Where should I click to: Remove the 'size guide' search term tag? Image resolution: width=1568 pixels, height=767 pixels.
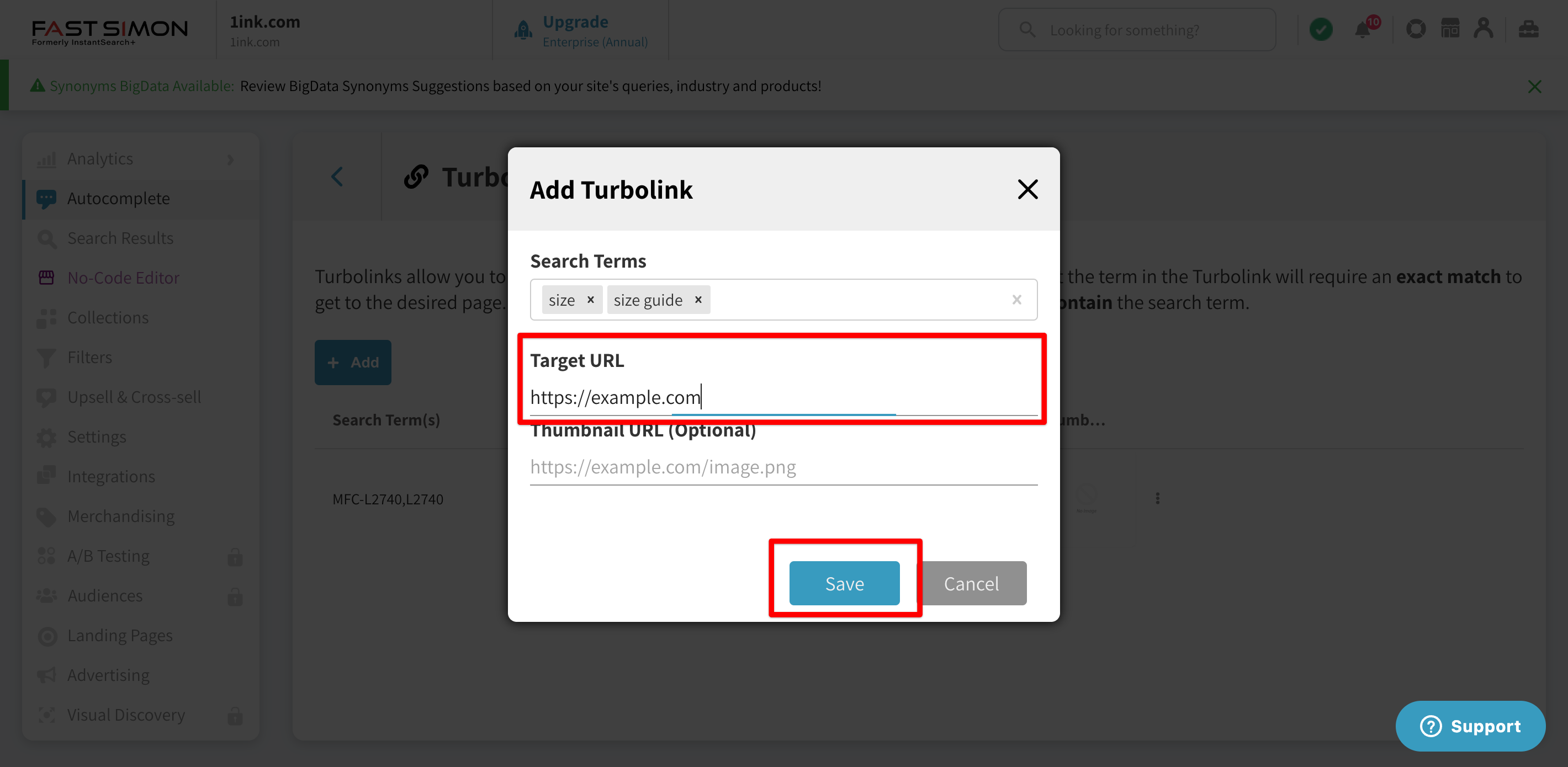click(698, 300)
